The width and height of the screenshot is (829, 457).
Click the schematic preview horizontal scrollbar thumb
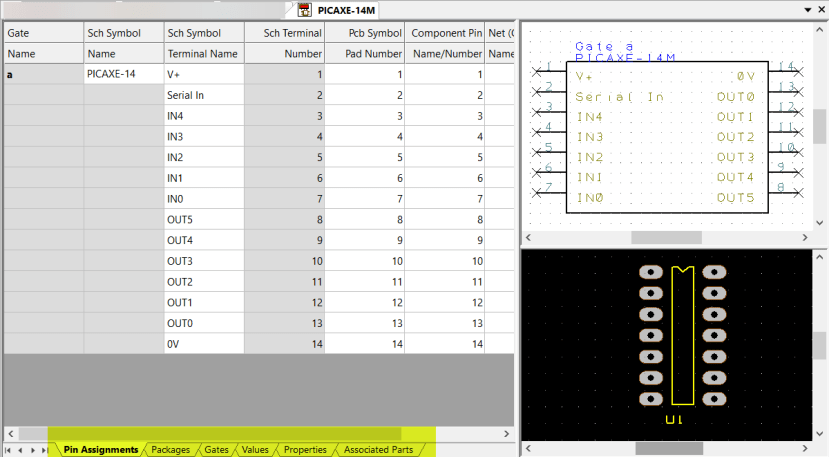pyautogui.click(x=666, y=237)
